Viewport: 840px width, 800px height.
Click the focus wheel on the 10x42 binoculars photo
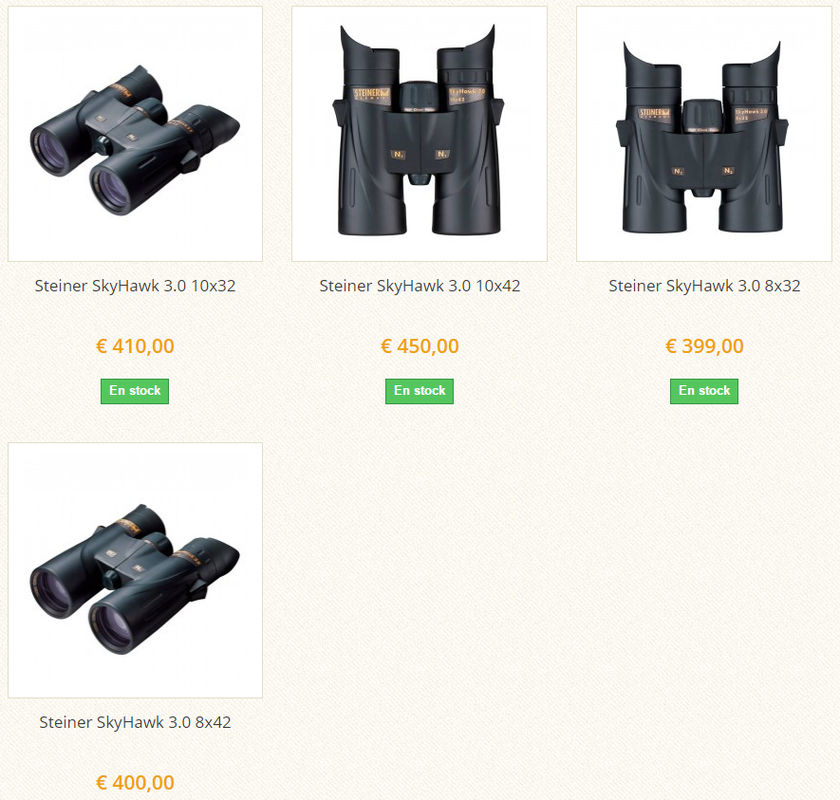point(419,96)
